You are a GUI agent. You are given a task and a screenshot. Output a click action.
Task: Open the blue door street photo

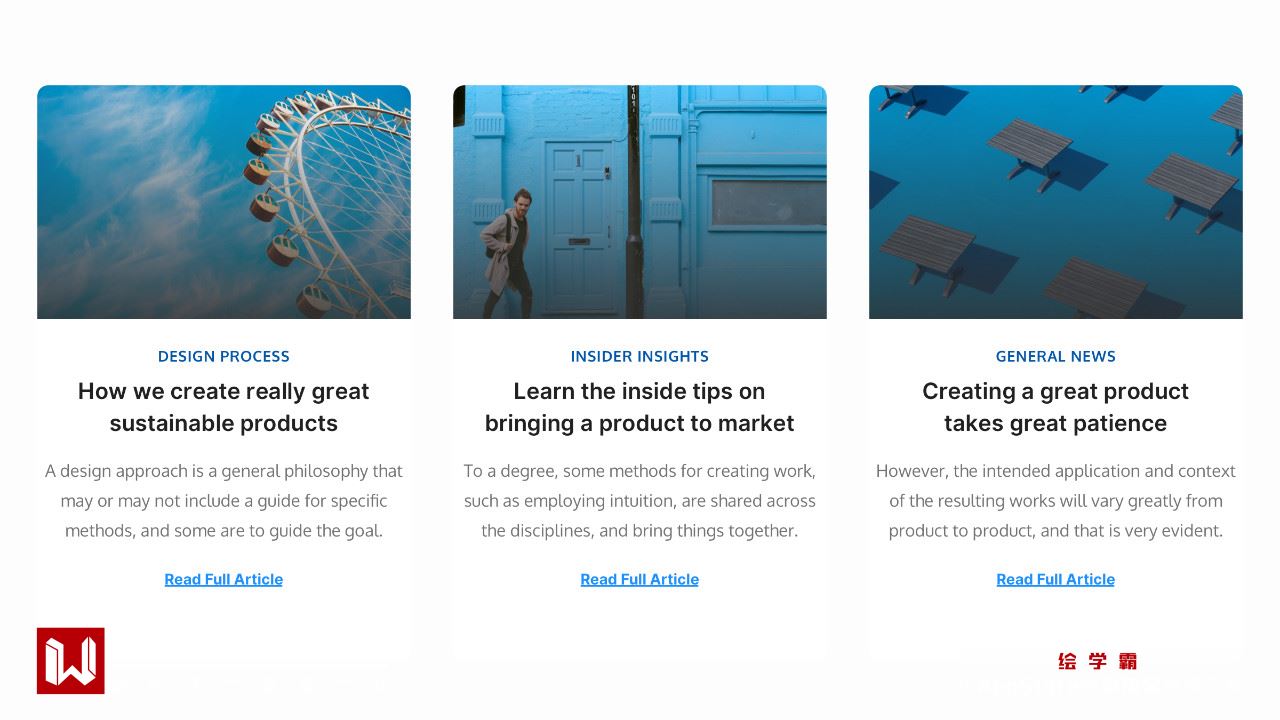point(640,202)
